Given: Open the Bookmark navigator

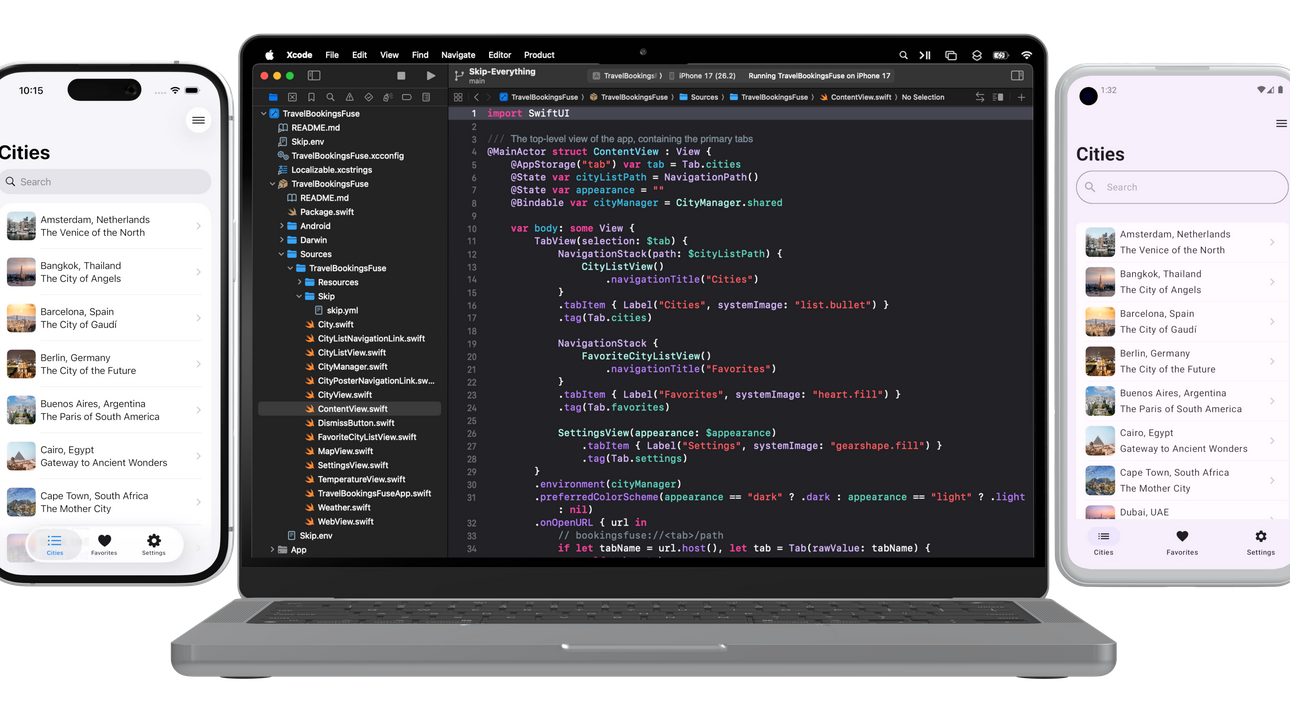Looking at the screenshot, I should (x=311, y=98).
